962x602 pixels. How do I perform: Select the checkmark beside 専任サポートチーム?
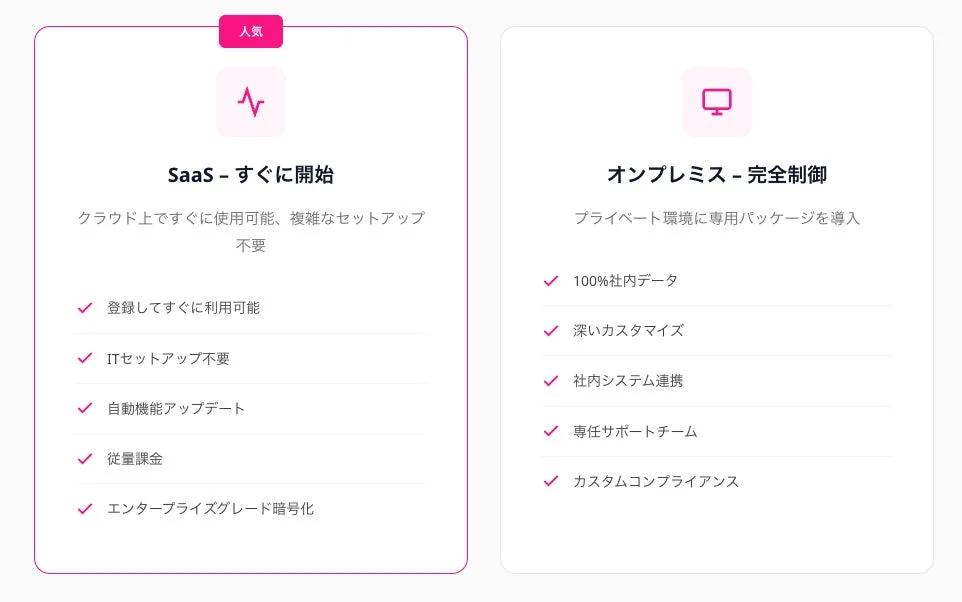550,431
